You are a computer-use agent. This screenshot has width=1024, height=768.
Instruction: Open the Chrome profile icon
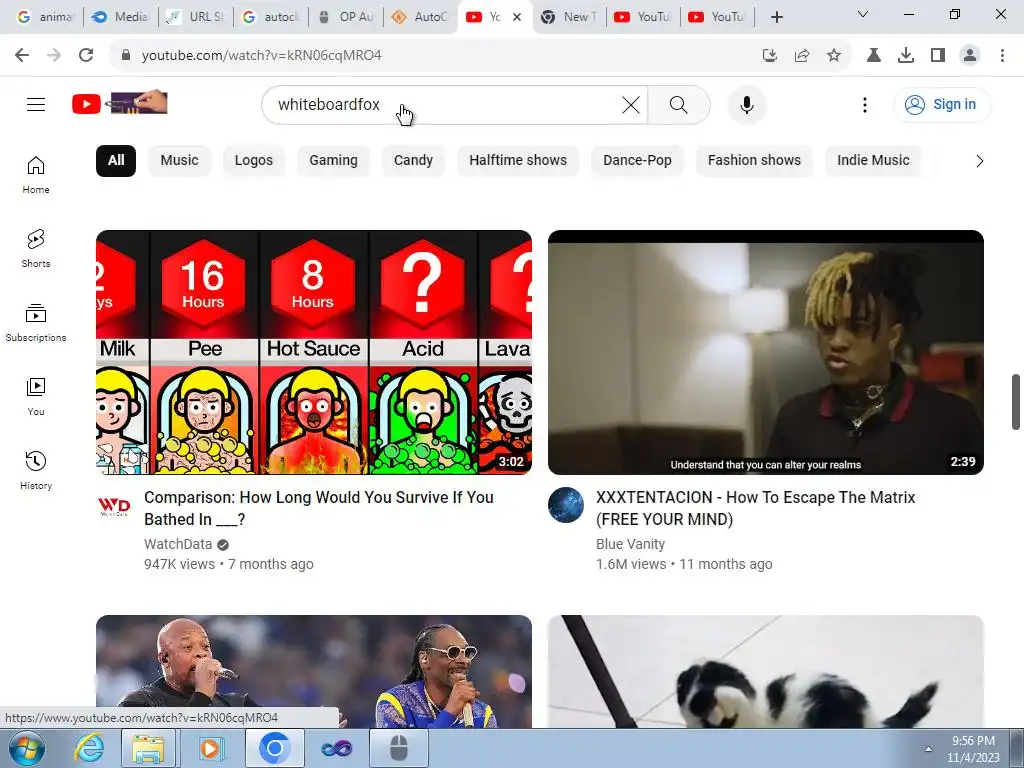[x=970, y=56]
